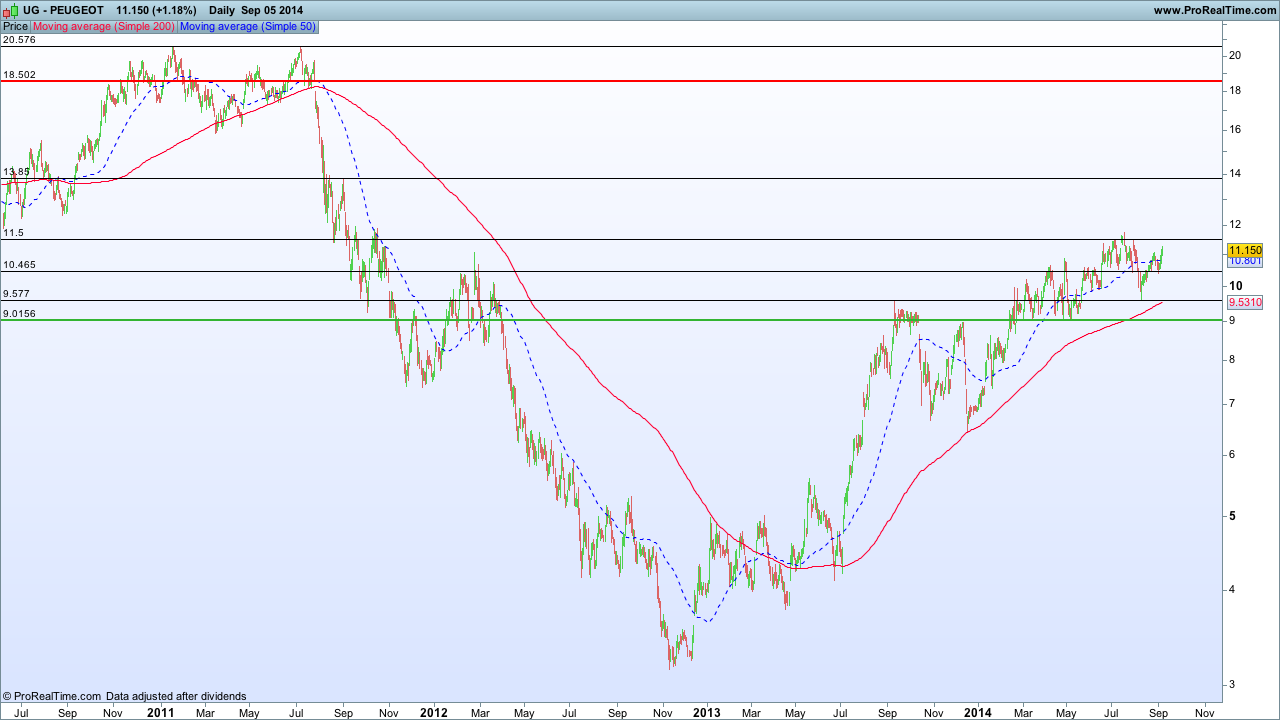The height and width of the screenshot is (720, 1280).
Task: Click the 3 tick on the price axis
Action: [x=1232, y=684]
